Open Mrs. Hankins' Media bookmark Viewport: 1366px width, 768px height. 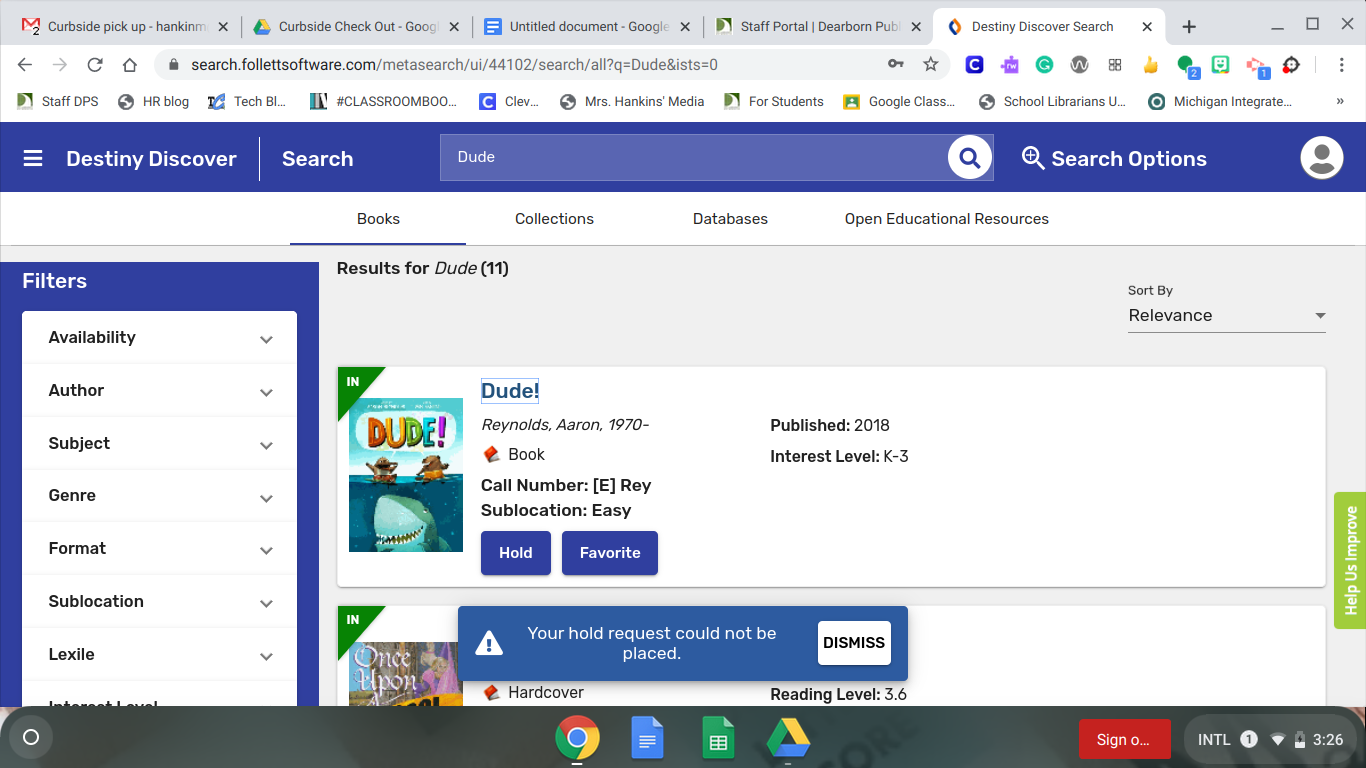632,101
